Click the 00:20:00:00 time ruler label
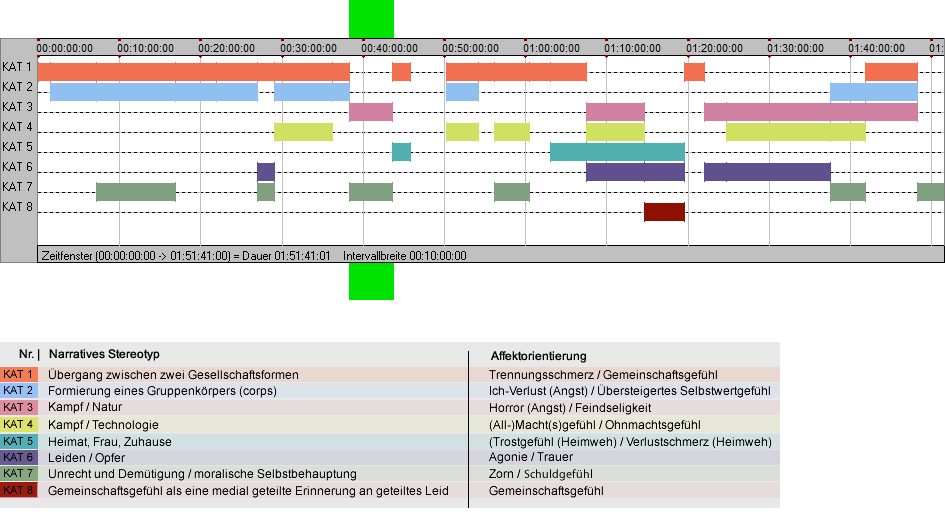Viewport: 945px width, 530px height. (227, 48)
